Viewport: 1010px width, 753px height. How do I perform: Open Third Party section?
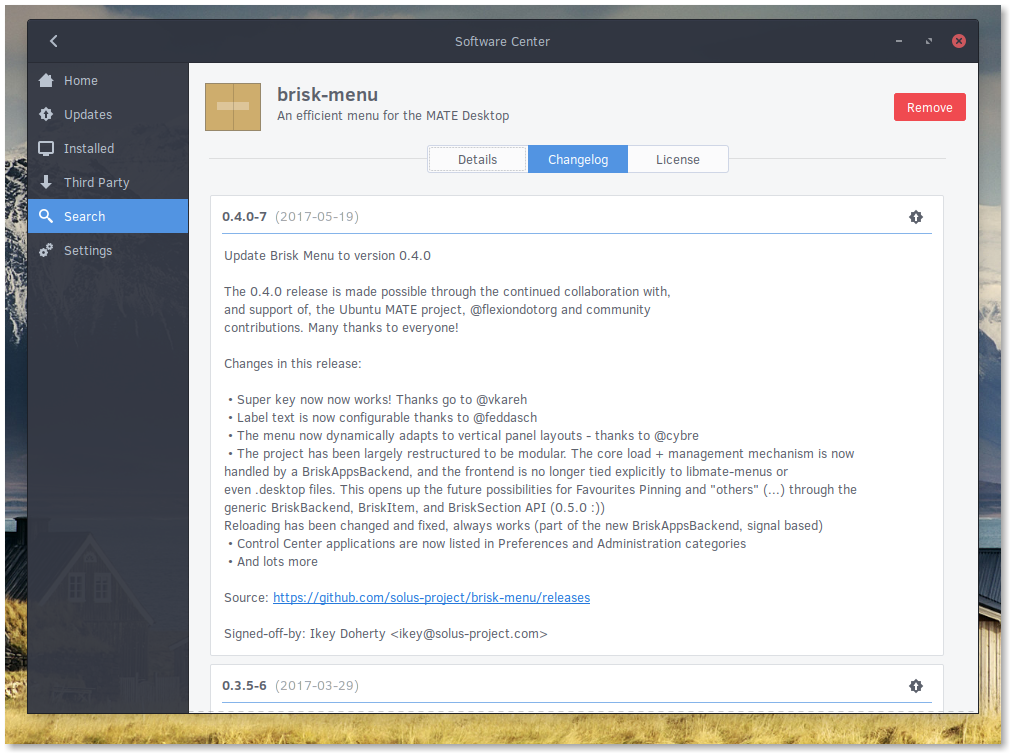(x=108, y=183)
